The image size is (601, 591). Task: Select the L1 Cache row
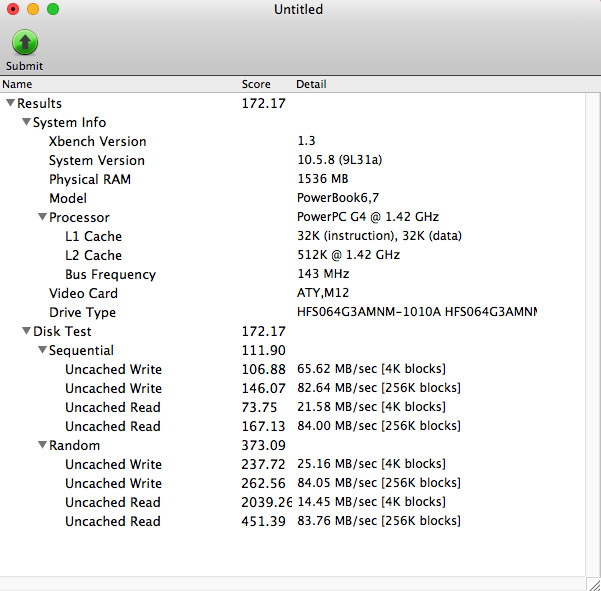(292, 236)
